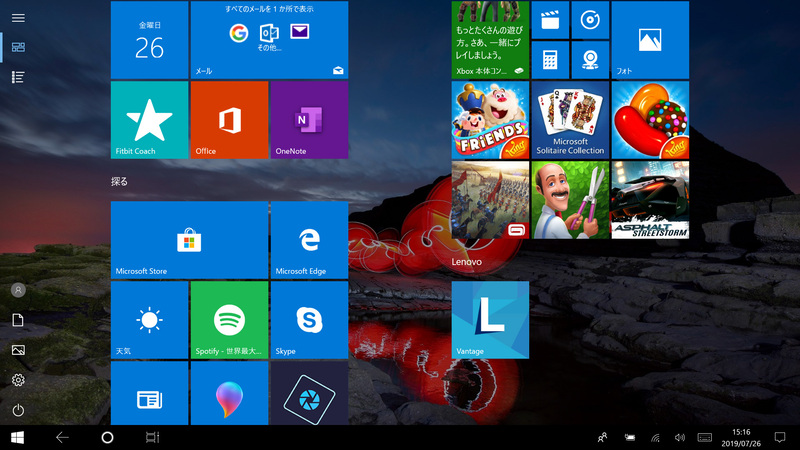The image size is (800, 450).
Task: Open the フォト photos tile
Action: [x=651, y=40]
